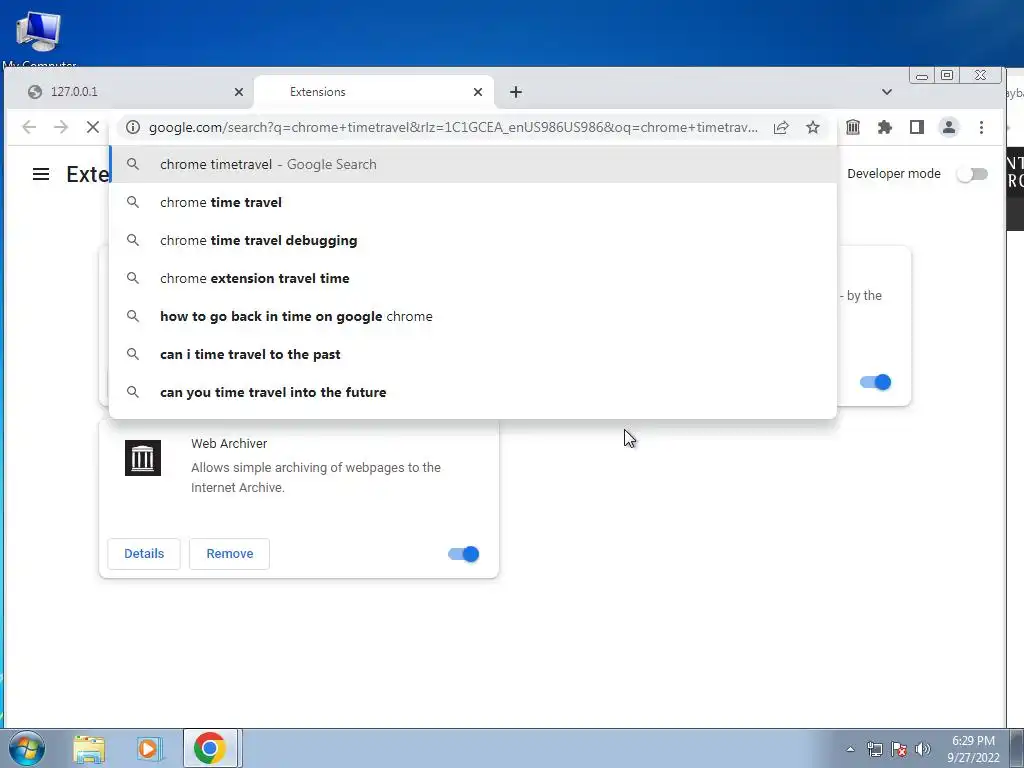Select the Chrome taskbar button

click(x=210, y=748)
